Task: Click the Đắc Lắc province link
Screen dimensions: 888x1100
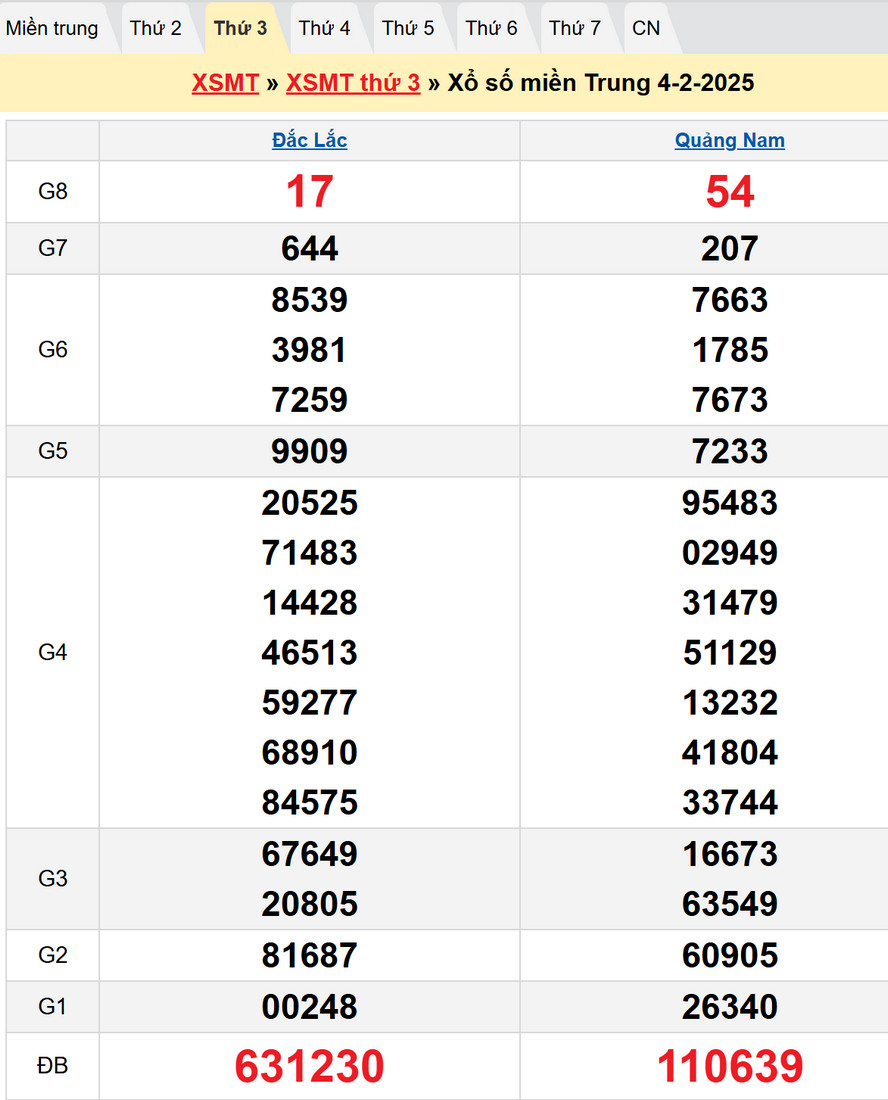Action: pyautogui.click(x=309, y=141)
